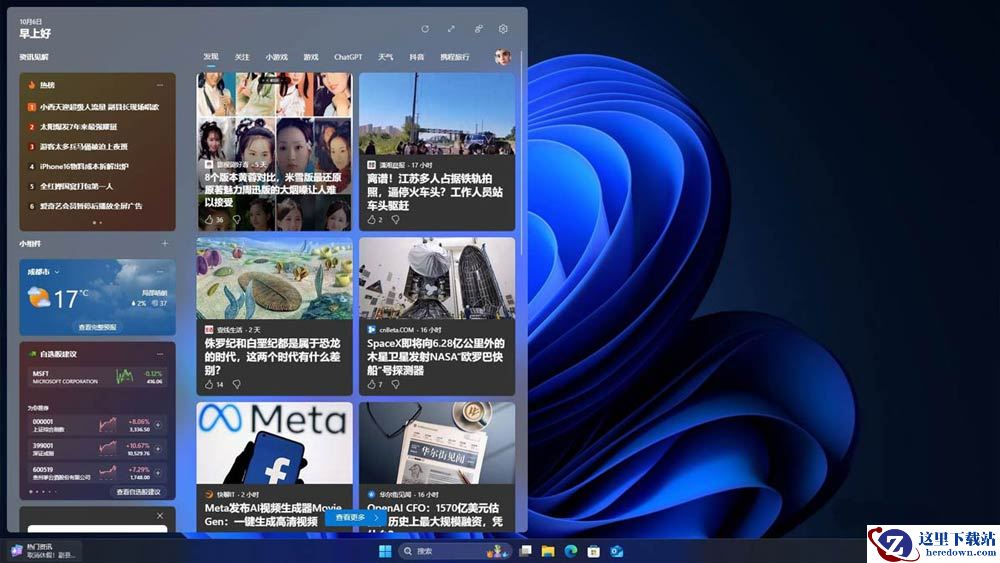
Task: Dislike the SpaceX 欧罗巴快船 article
Action: tap(395, 384)
